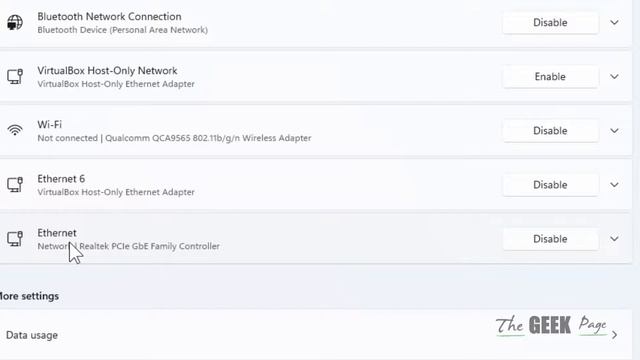The image size is (640, 360).
Task: Click the Ethernet Realtek adapter icon
Action: coord(15,239)
